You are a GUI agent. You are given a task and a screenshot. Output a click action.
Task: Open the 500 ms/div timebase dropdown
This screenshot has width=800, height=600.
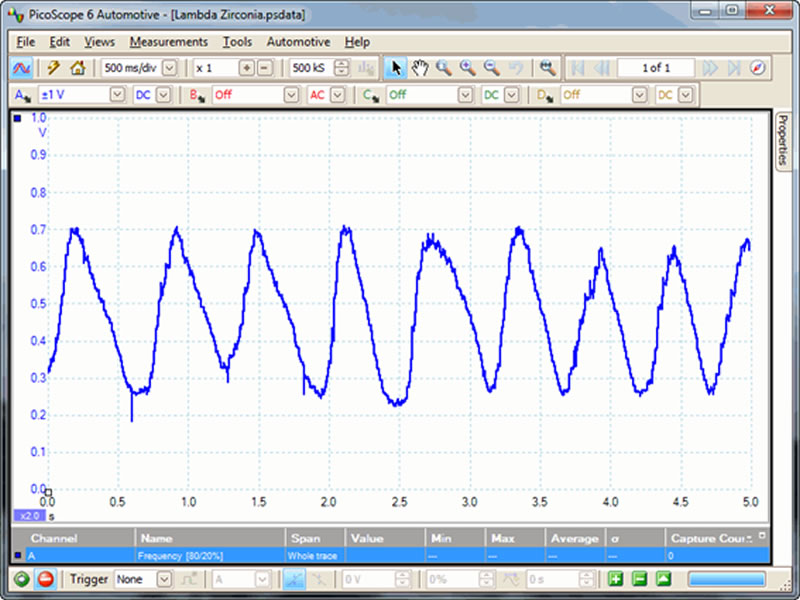(x=169, y=68)
